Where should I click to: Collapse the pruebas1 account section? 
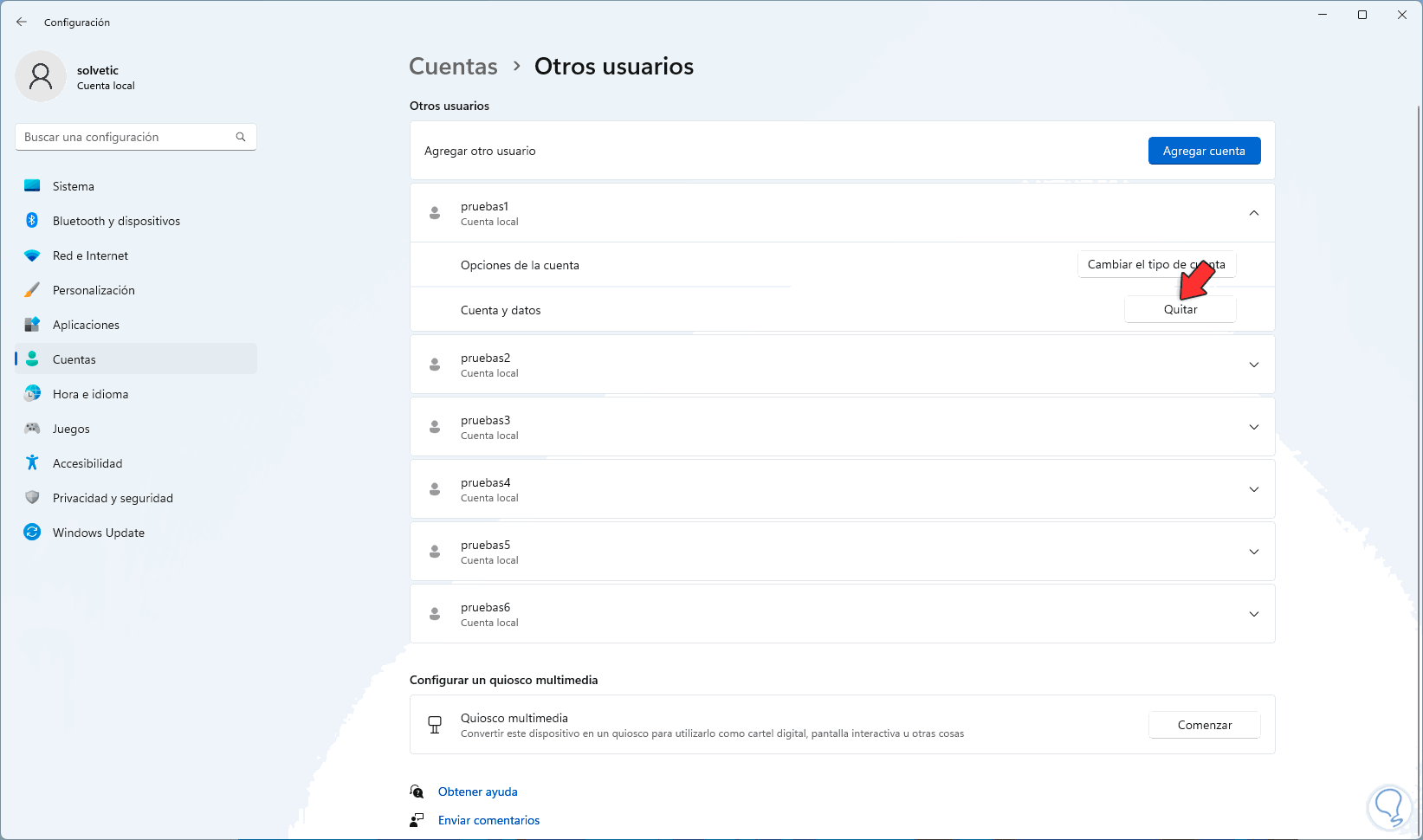tap(1253, 213)
